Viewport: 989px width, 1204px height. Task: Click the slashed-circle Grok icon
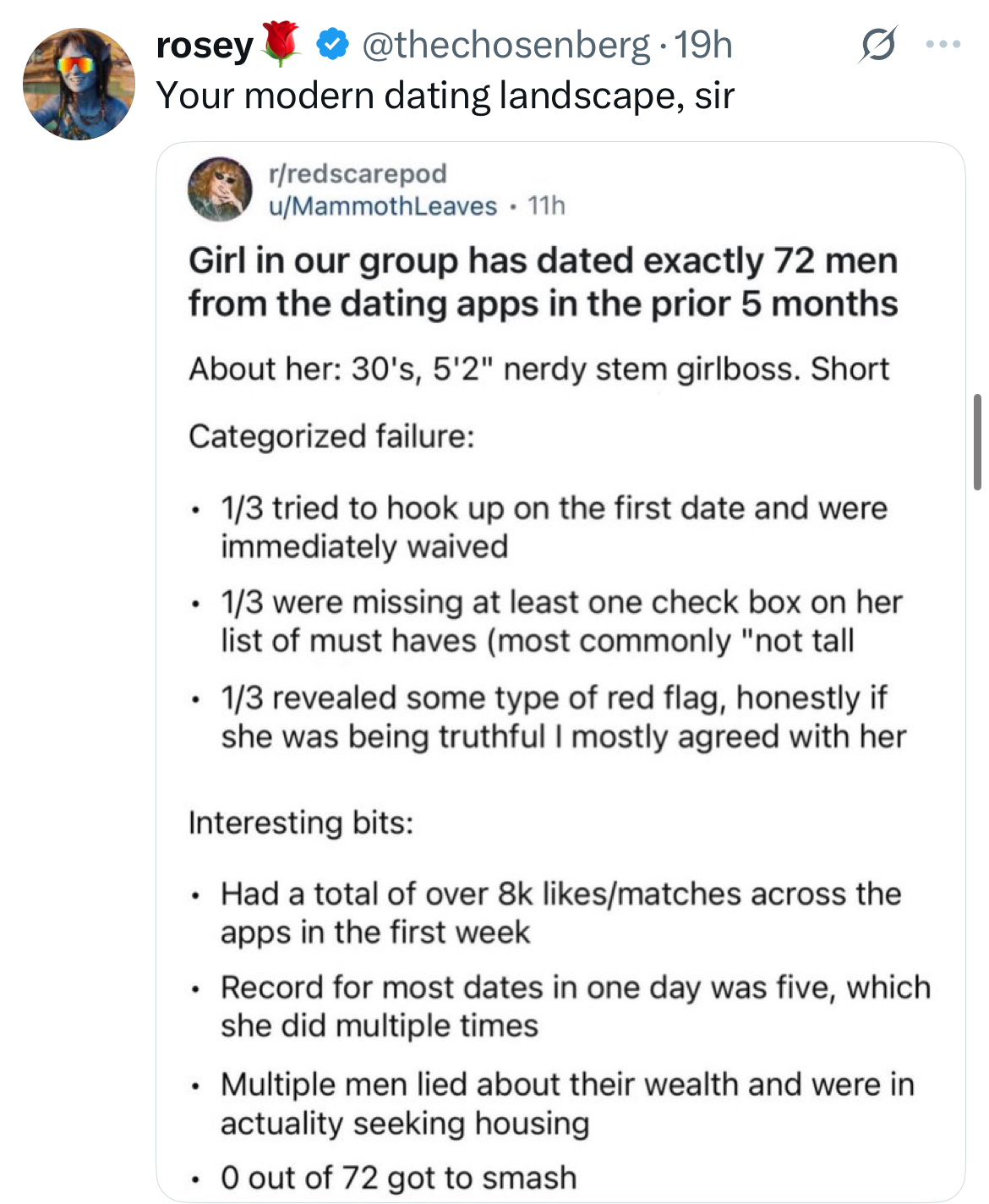click(x=877, y=45)
